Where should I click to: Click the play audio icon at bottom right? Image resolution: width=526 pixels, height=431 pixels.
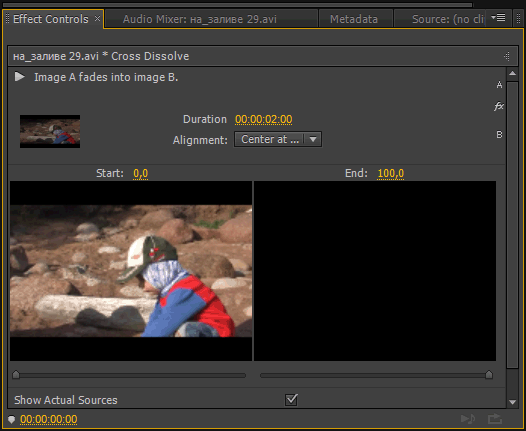click(x=468, y=419)
